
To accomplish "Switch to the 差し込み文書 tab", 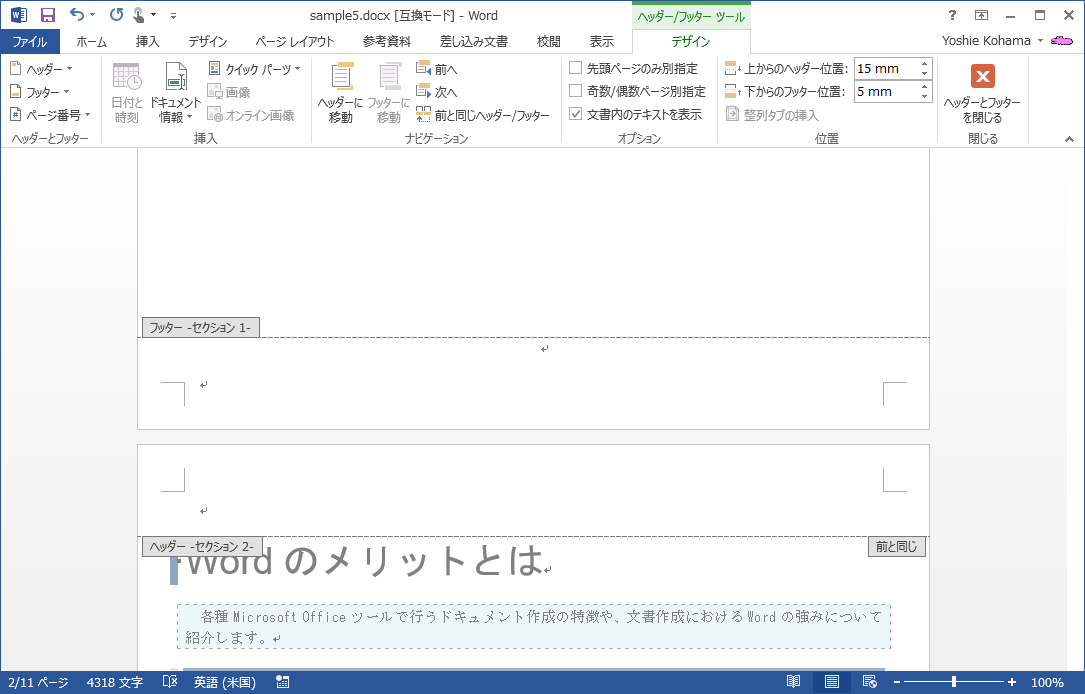I will coord(473,42).
